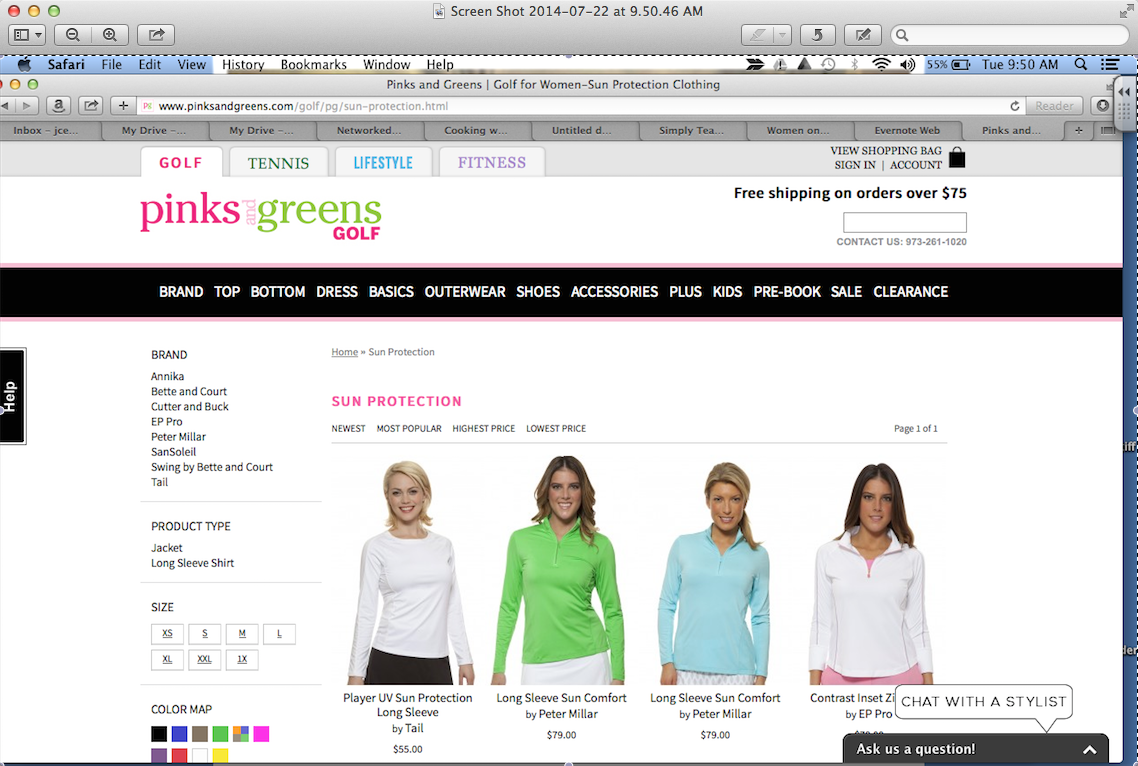This screenshot has height=766, width=1138.
Task: Select the FITNESS site tab
Action: 492,162
